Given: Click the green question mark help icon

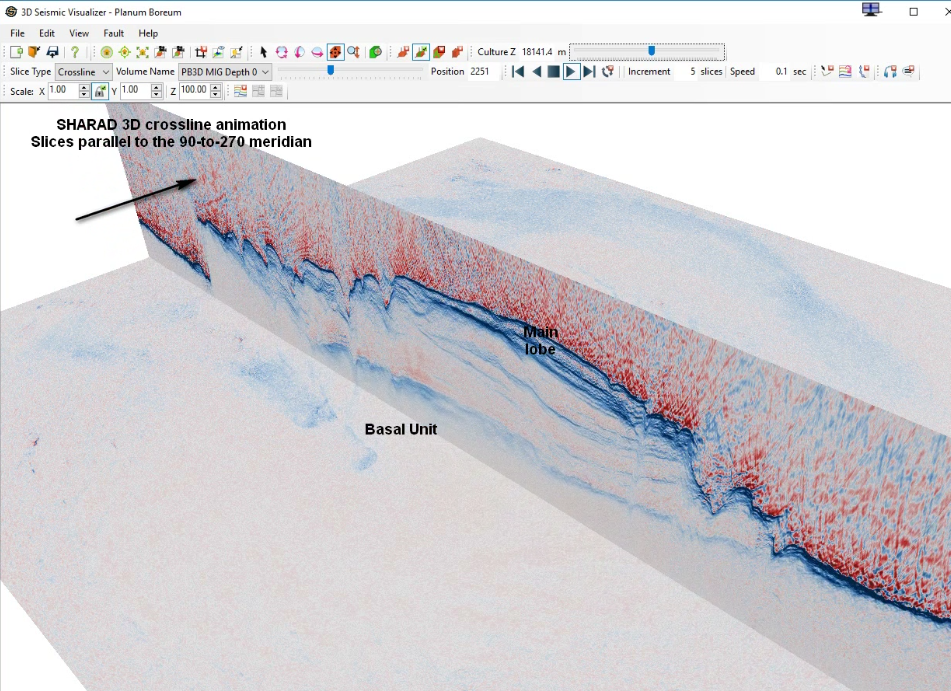Looking at the screenshot, I should pyautogui.click(x=75, y=52).
